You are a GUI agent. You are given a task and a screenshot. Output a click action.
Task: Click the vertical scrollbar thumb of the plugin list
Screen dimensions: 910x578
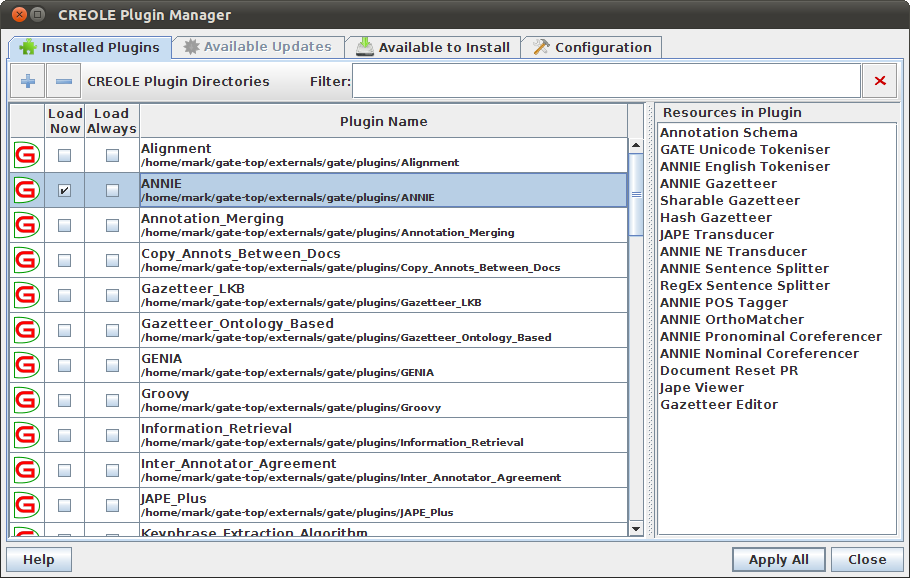(636, 194)
